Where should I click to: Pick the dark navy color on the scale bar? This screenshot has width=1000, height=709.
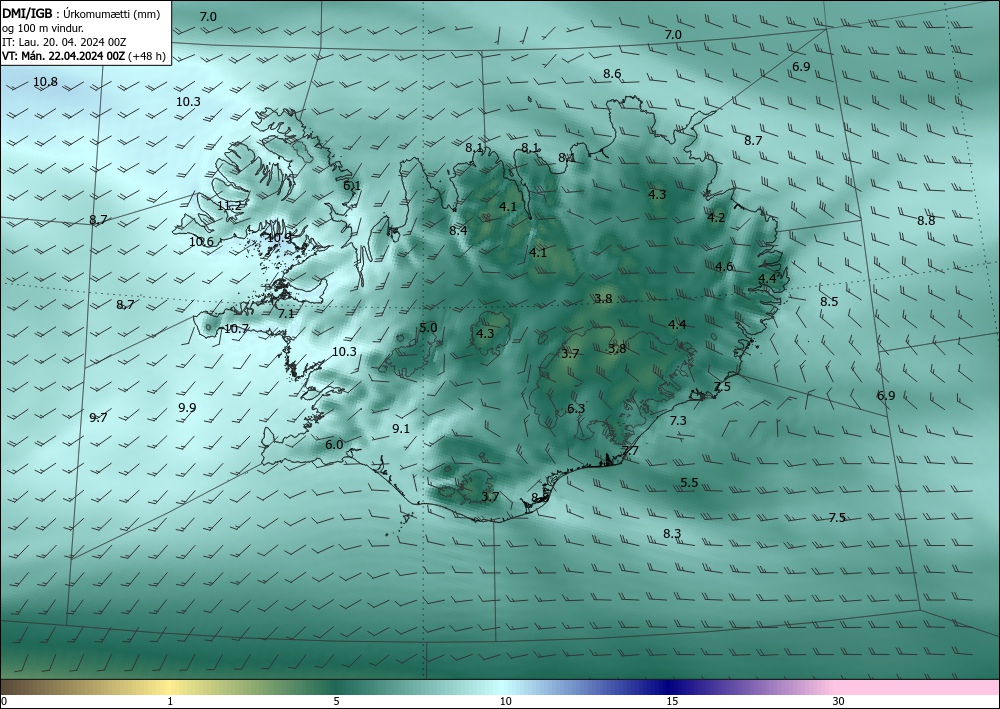tap(668, 687)
